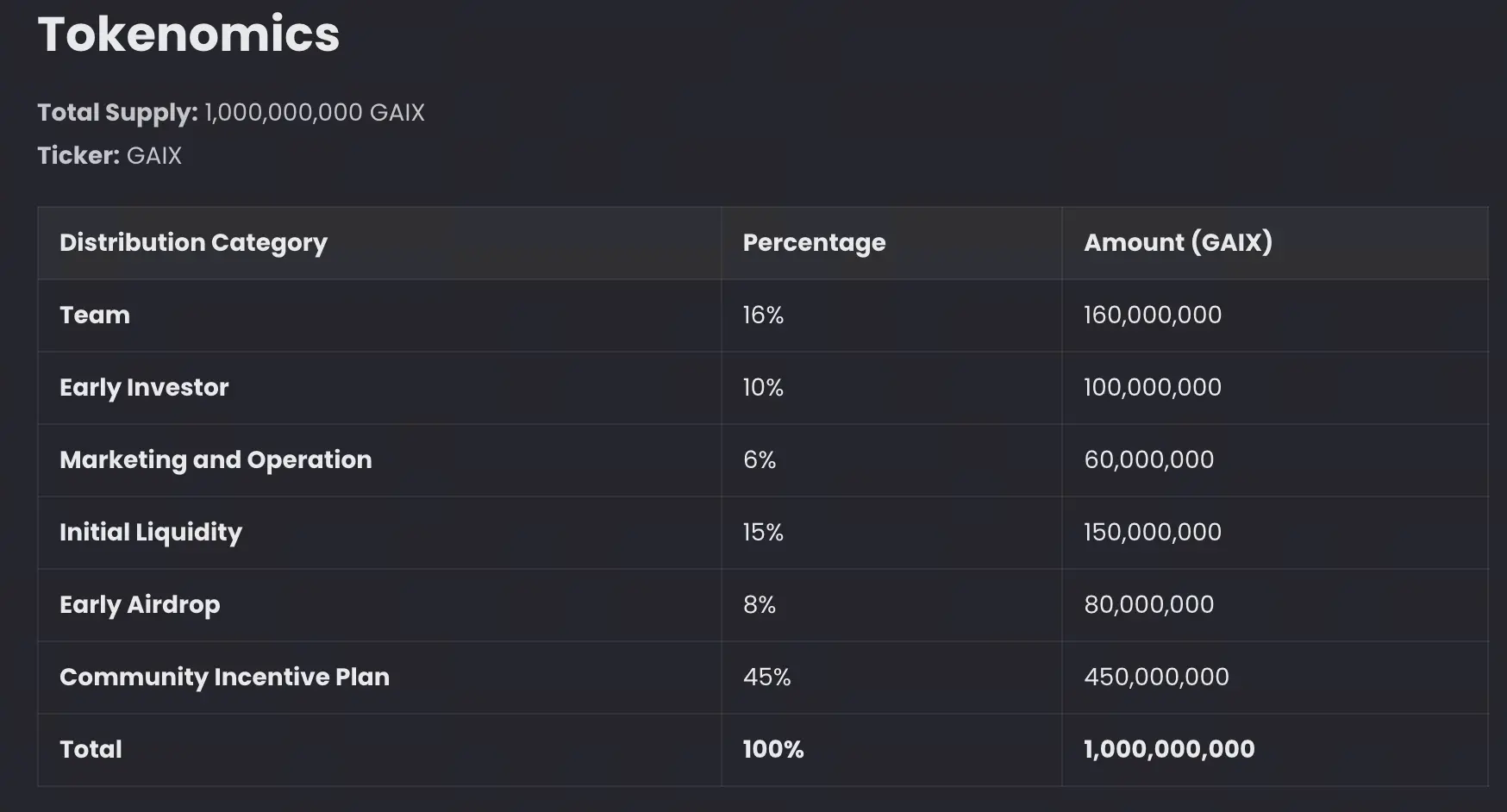The width and height of the screenshot is (1507, 812).
Task: Select the Initial Liquidity row label
Action: [151, 533]
